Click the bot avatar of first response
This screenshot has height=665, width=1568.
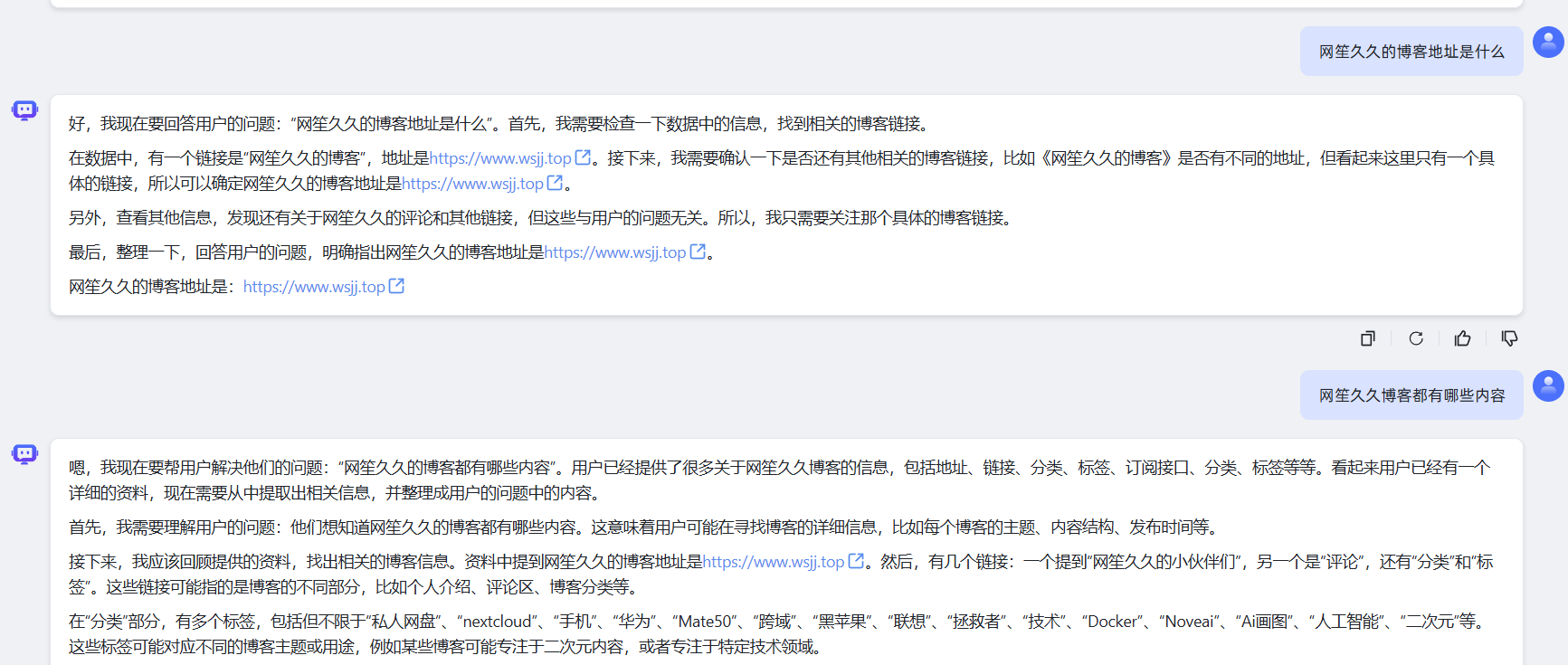tap(24, 110)
